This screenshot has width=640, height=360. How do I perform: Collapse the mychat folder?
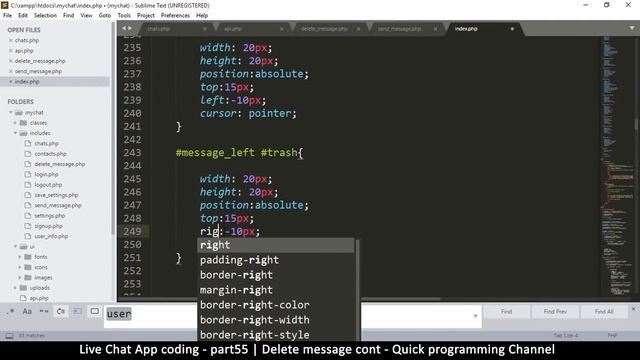(11, 112)
